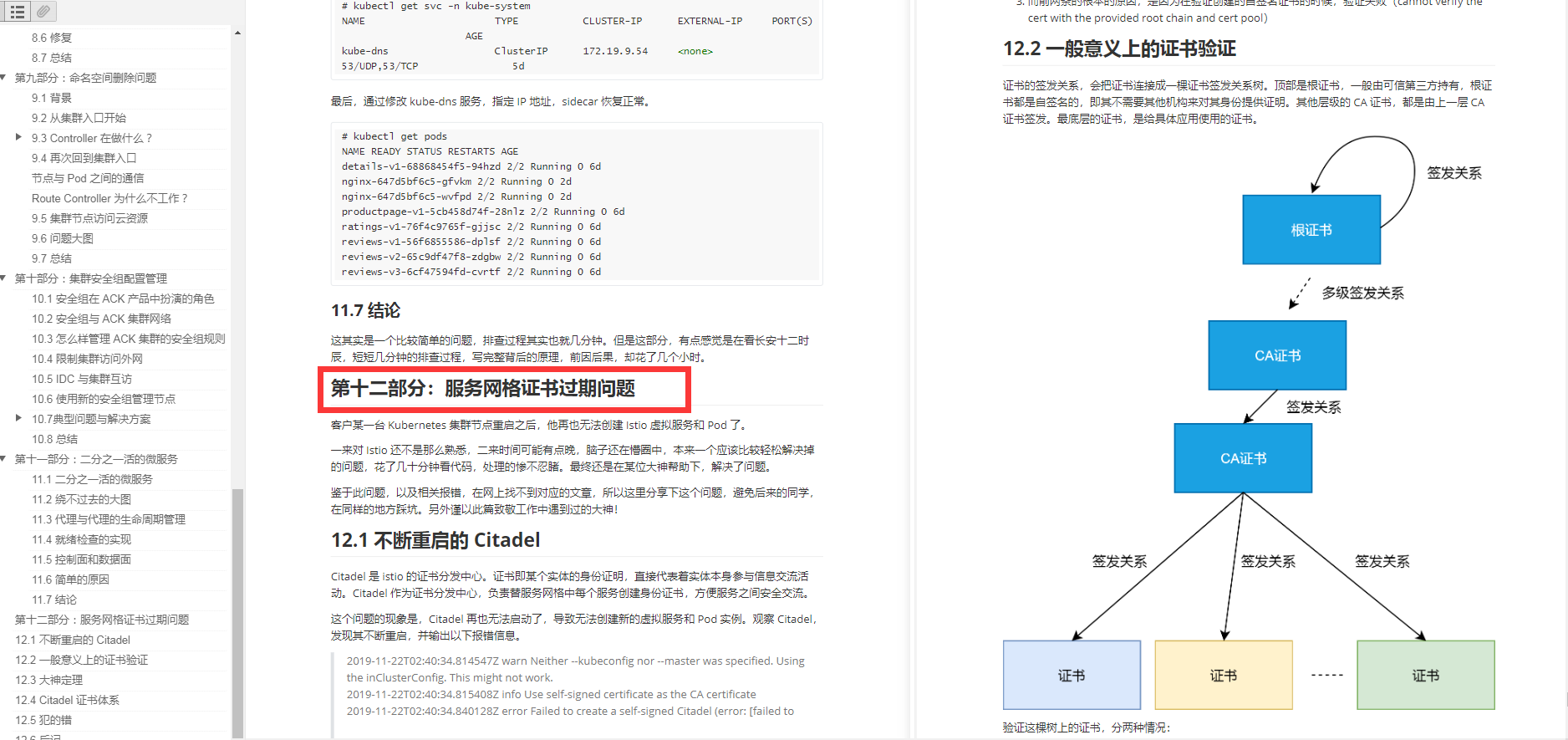The width and height of the screenshot is (1568, 740).
Task: Click the 11.7 结论 heading on the page
Action: click(365, 310)
